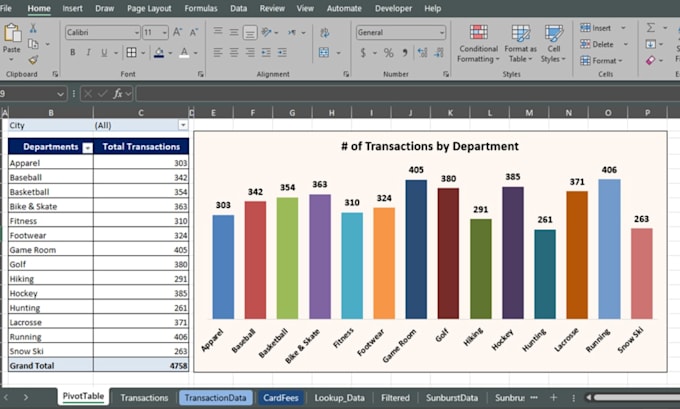Image resolution: width=680 pixels, height=409 pixels.
Task: Apply the Fill Color bucket
Action: (159, 53)
